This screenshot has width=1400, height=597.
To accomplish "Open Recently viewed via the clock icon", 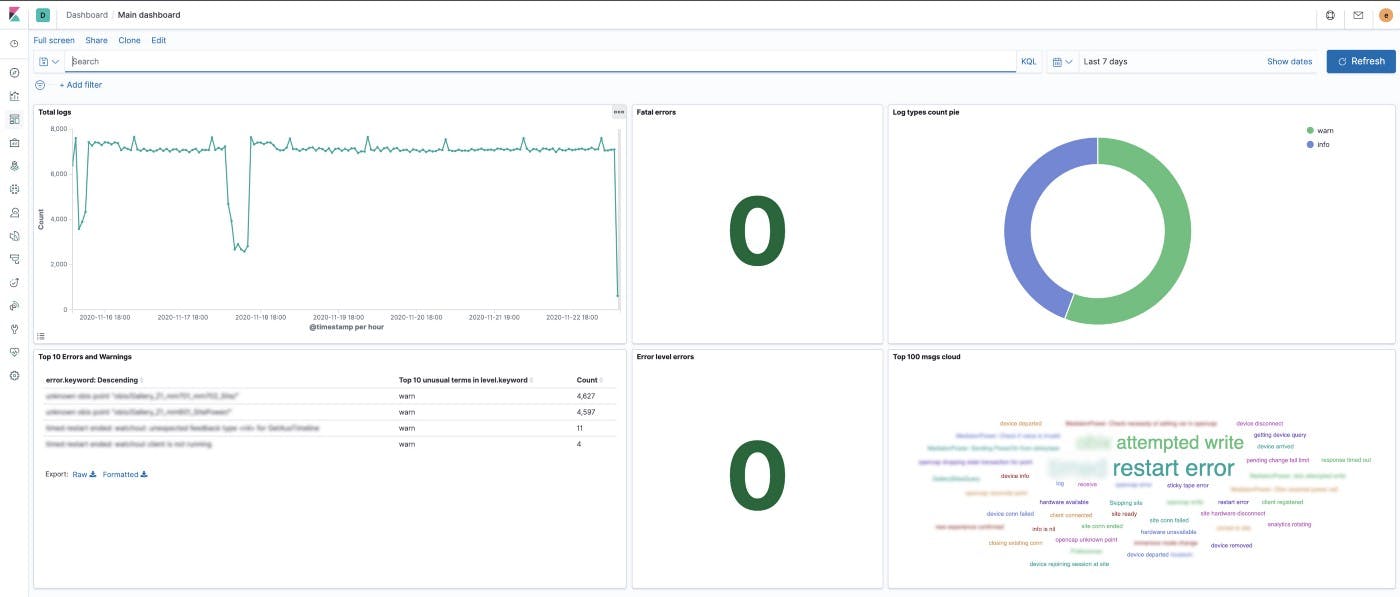I will (14, 43).
